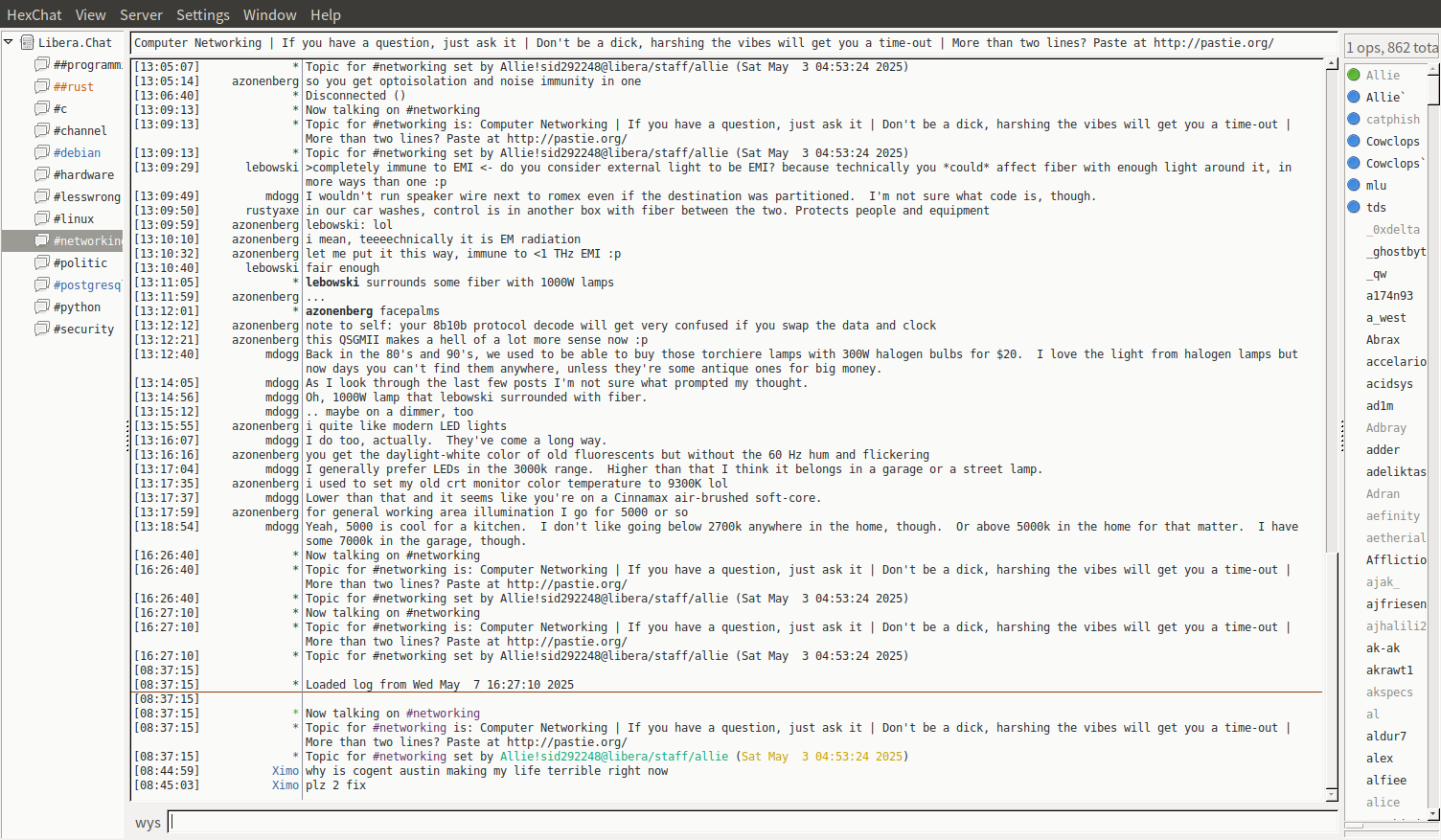Image resolution: width=1441 pixels, height=840 pixels.
Task: Select user Adbray in the user list
Action: coord(1386,428)
